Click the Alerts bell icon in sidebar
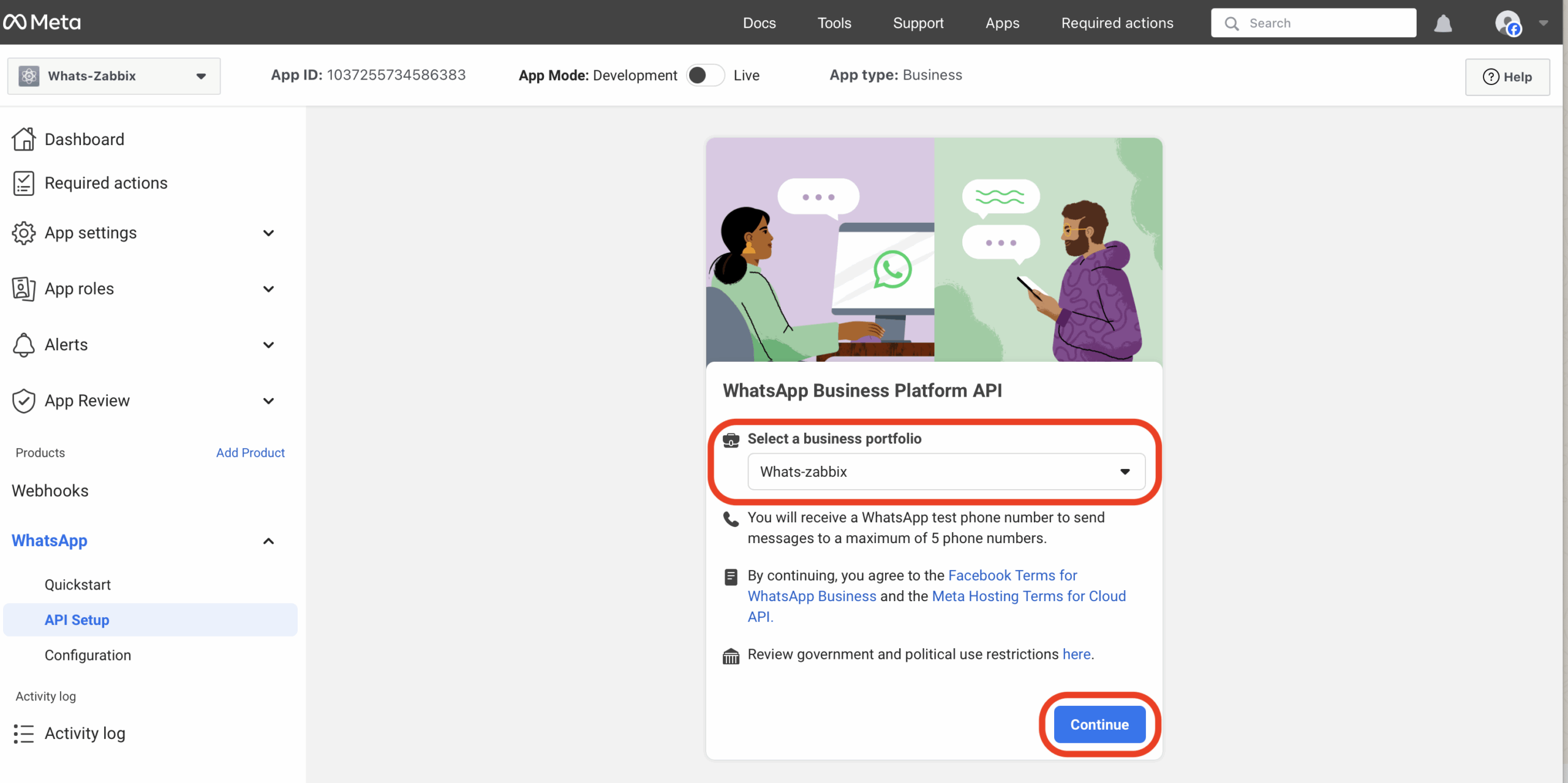 pyautogui.click(x=23, y=345)
